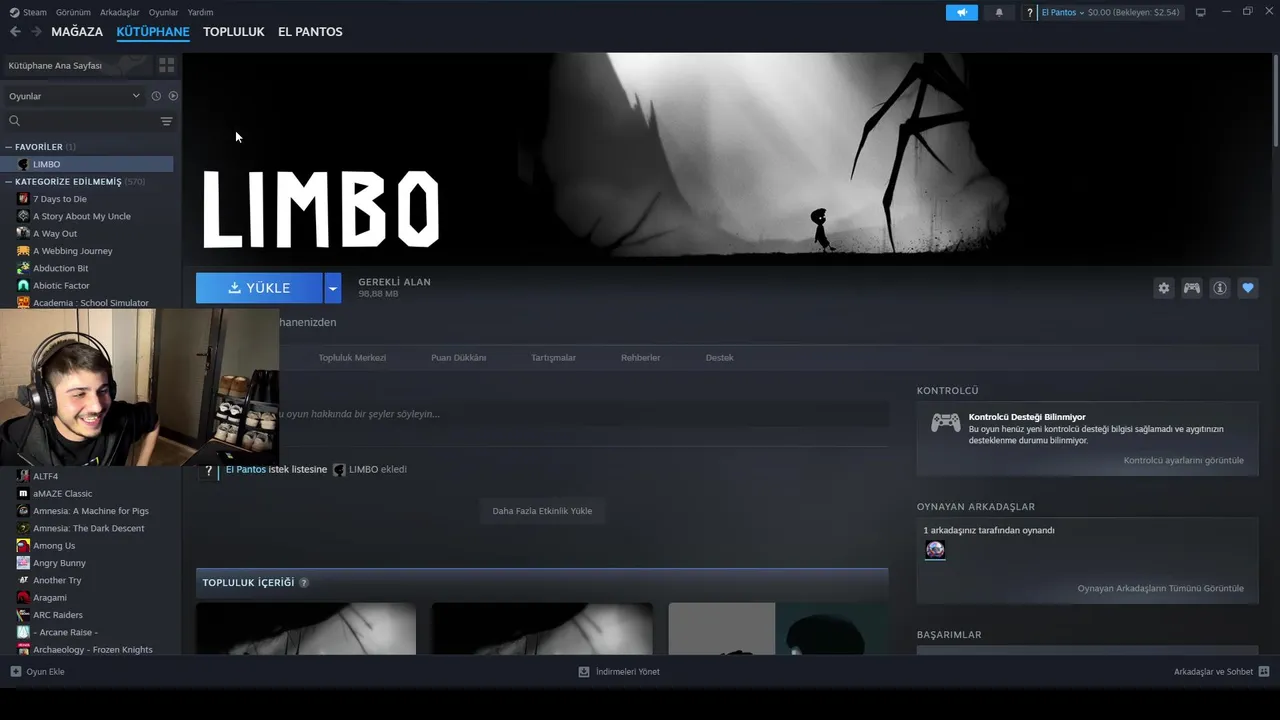Select Amnesia: The Dark Descent
Screen dimensions: 1280x720
[x=89, y=529]
